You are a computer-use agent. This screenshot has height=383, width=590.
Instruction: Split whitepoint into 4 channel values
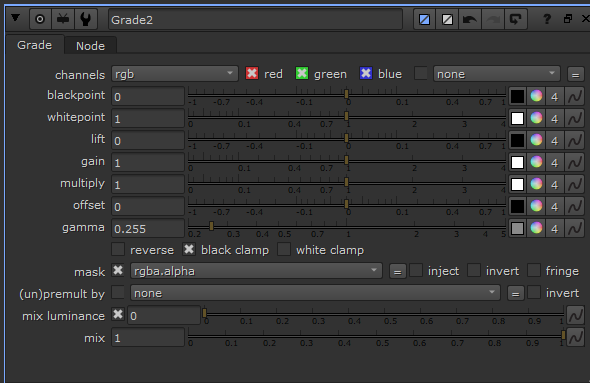(x=555, y=119)
